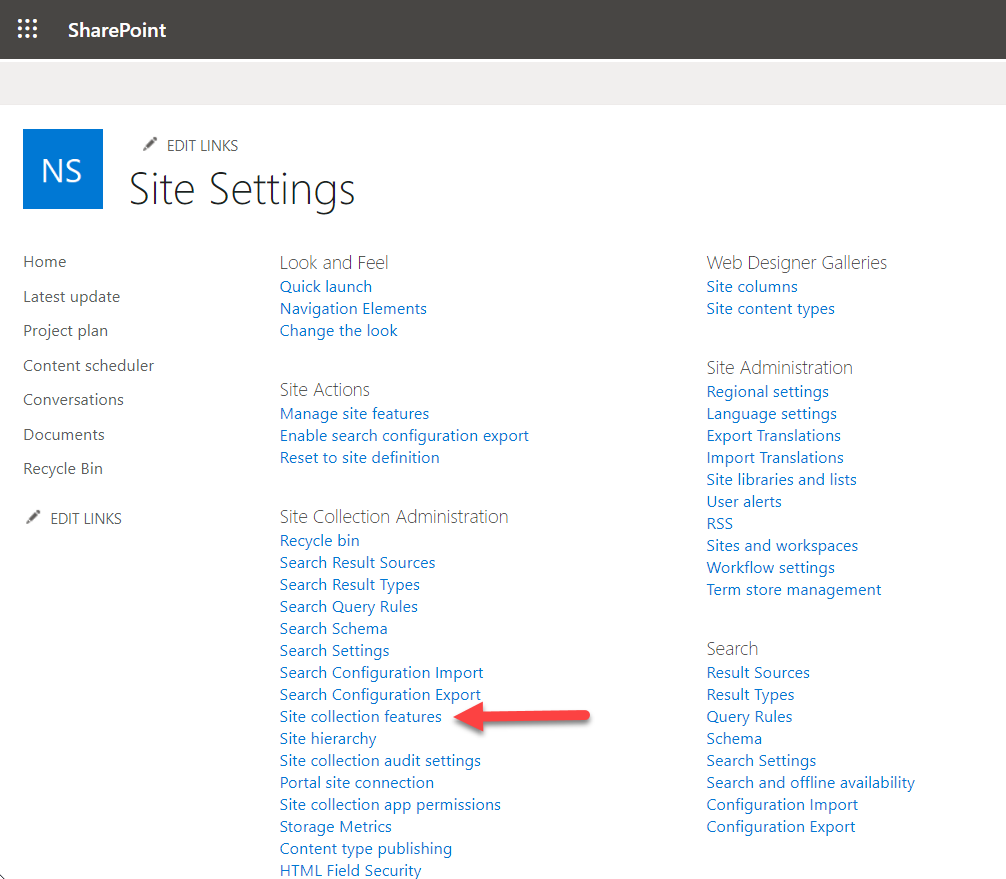Image resolution: width=1006 pixels, height=879 pixels.
Task: Open Project plan in left navigation
Action: pyautogui.click(x=65, y=331)
